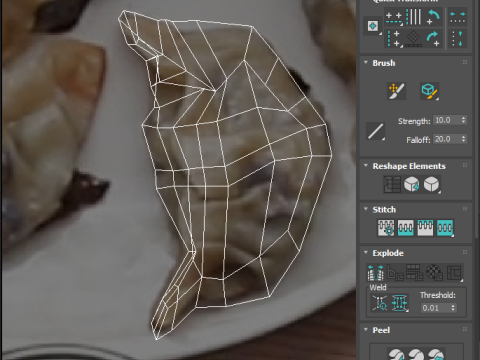Click the Space Horizontally icon with left-right arrows
This screenshot has width=480, height=360.
(x=457, y=17)
